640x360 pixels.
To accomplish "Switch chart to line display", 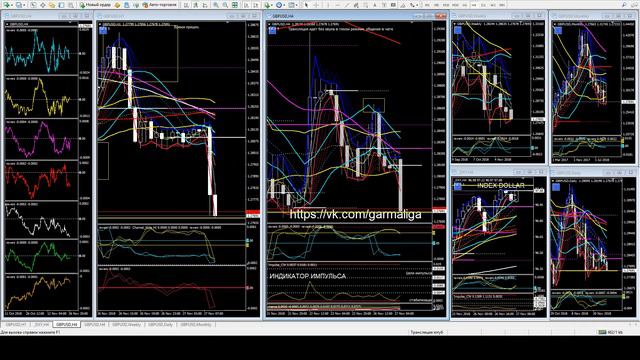I will 205,5.
